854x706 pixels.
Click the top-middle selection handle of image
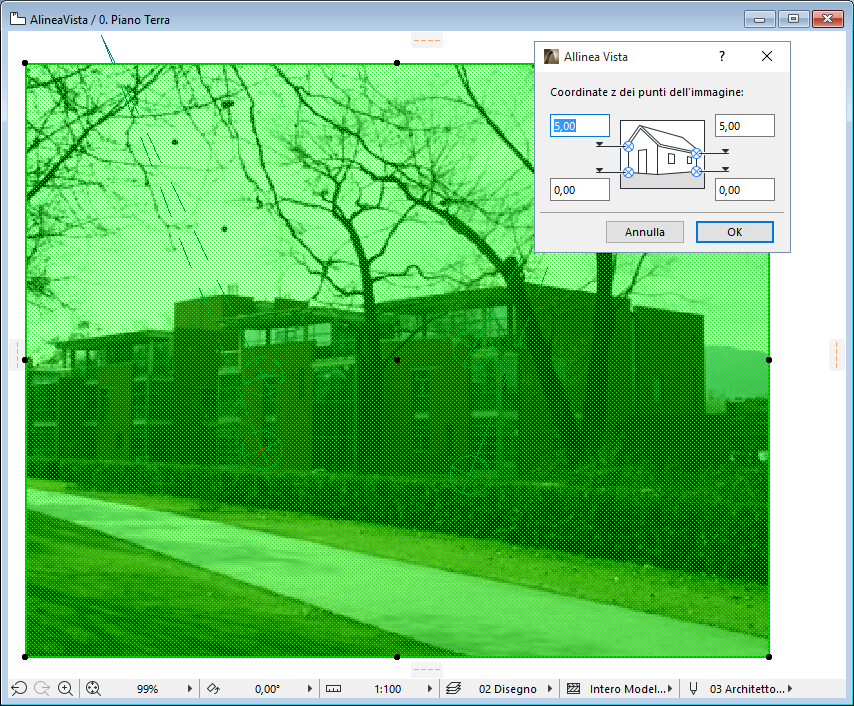pyautogui.click(x=397, y=63)
